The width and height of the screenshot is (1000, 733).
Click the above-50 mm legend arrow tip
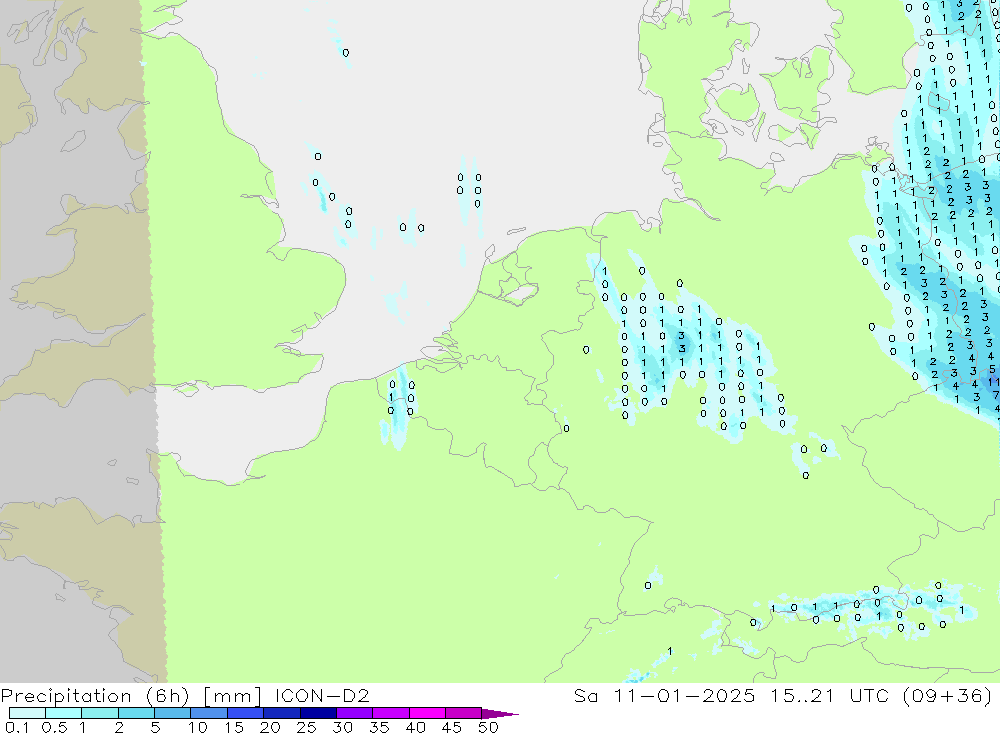click(x=501, y=713)
